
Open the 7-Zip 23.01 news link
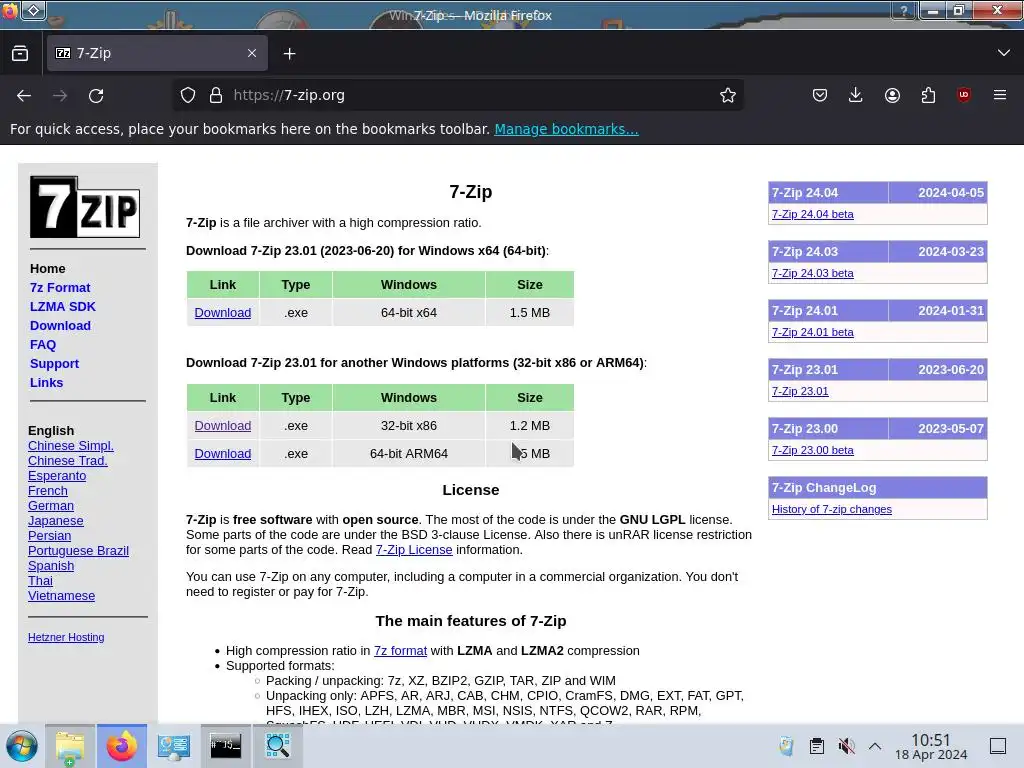coord(800,391)
